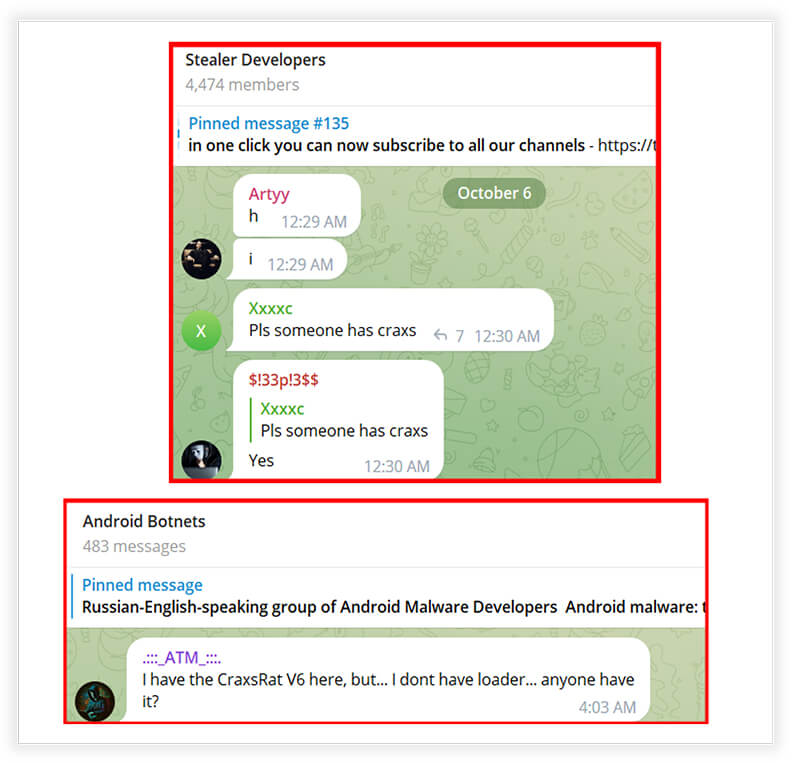The width and height of the screenshot is (792, 763).
Task: Open $!33p!3$$ user avatar picture
Action: [201, 459]
